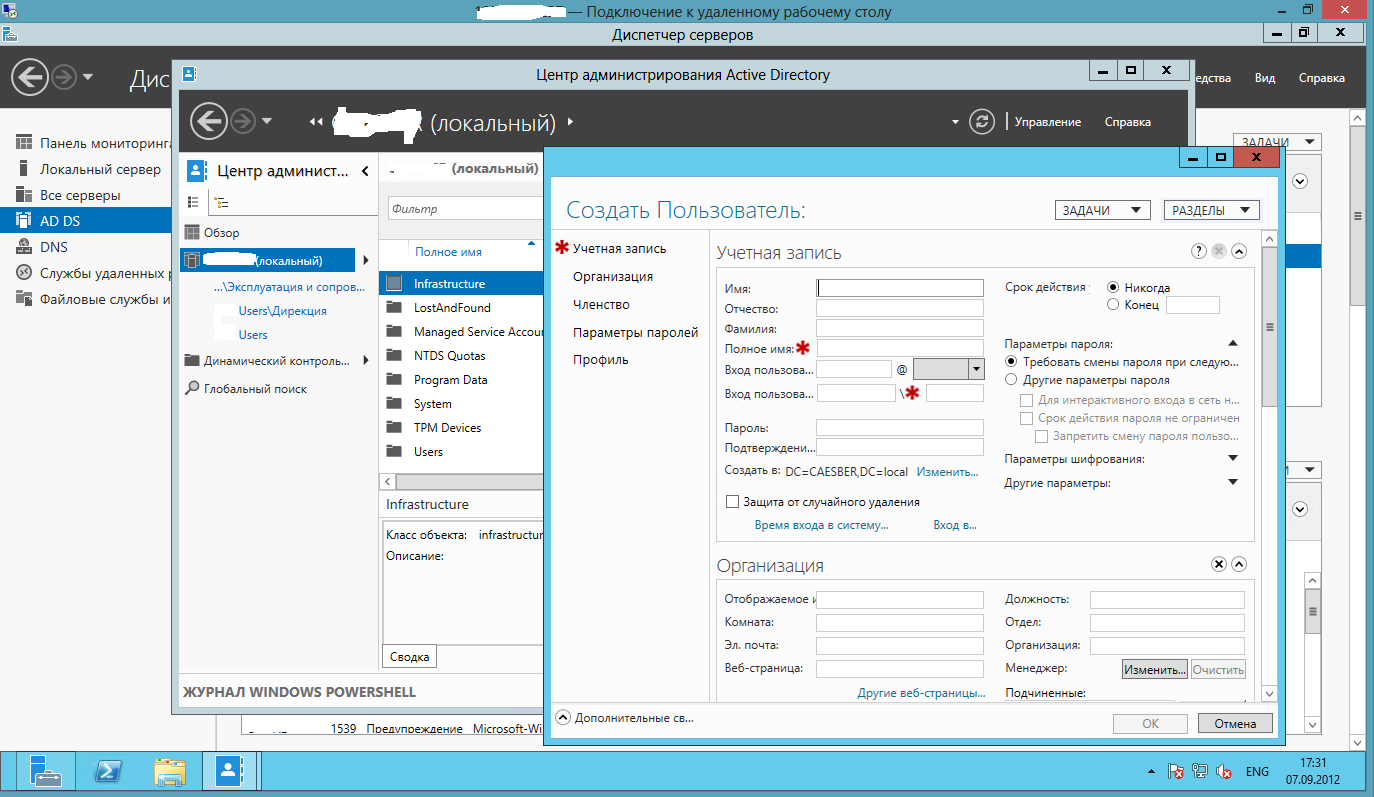Open the РАЗДЕЛЫ dropdown
Screen dimensions: 1374x797
(x=1211, y=210)
